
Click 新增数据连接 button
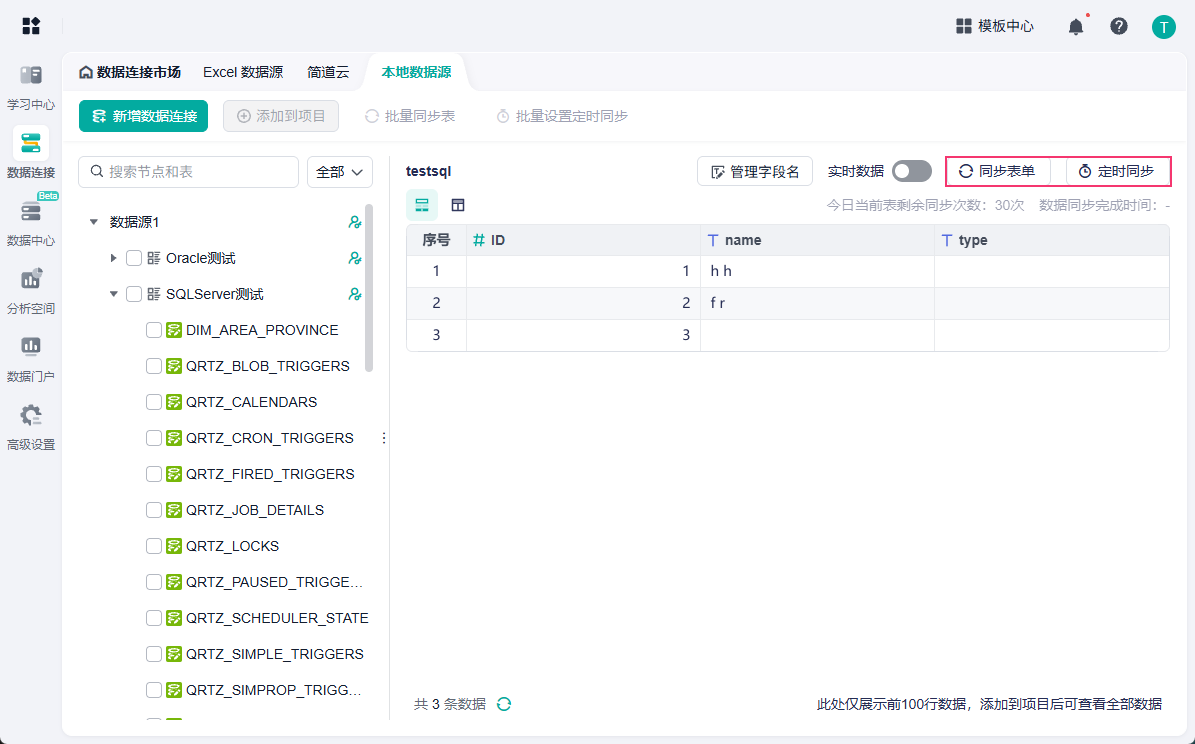click(143, 116)
